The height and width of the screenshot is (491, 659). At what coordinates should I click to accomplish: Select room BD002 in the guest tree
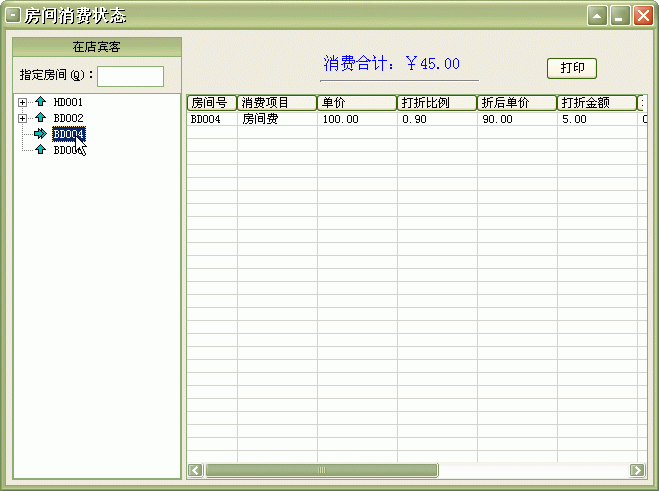tap(68, 118)
